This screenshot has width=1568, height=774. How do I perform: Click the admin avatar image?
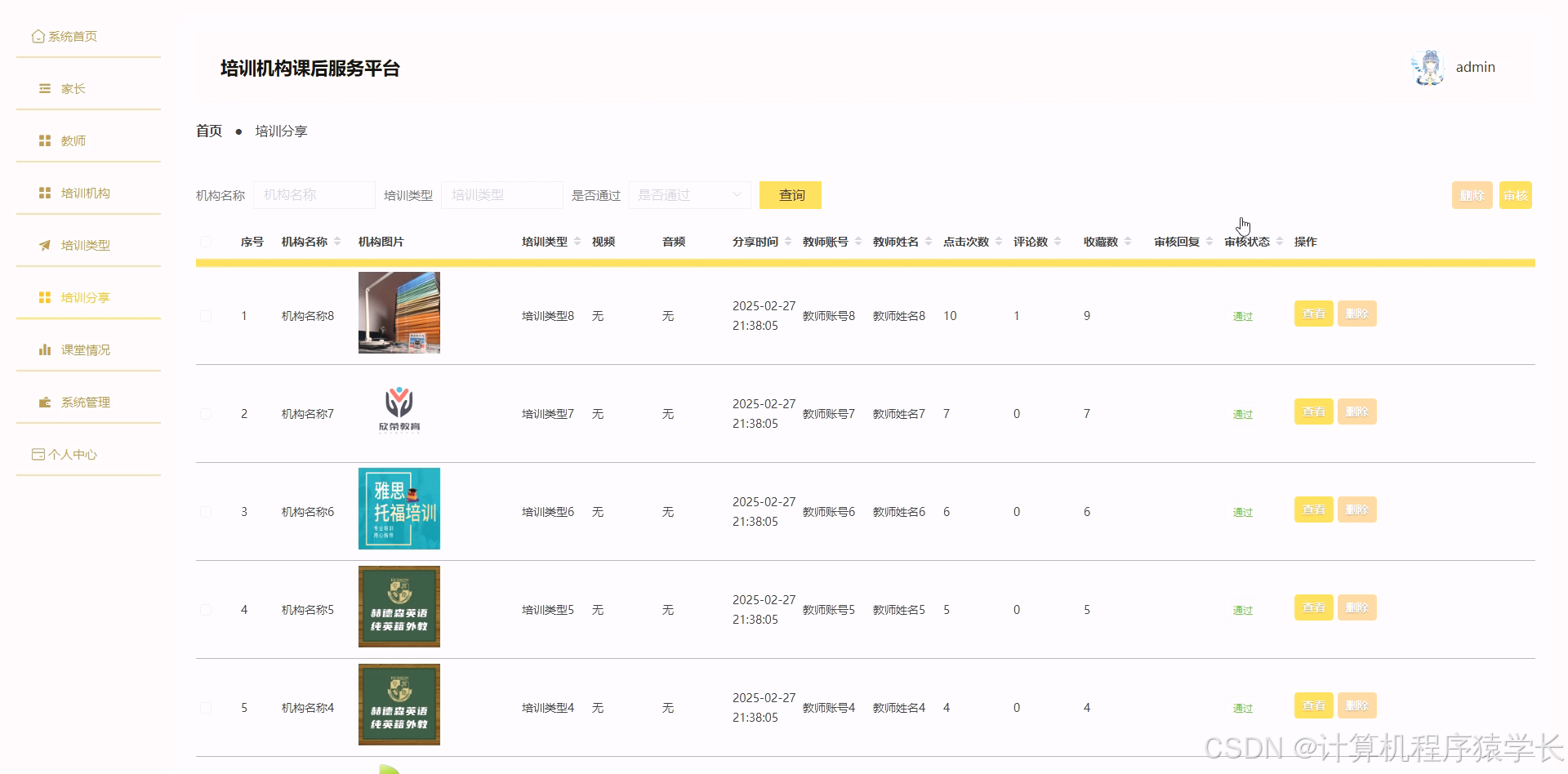(x=1428, y=67)
